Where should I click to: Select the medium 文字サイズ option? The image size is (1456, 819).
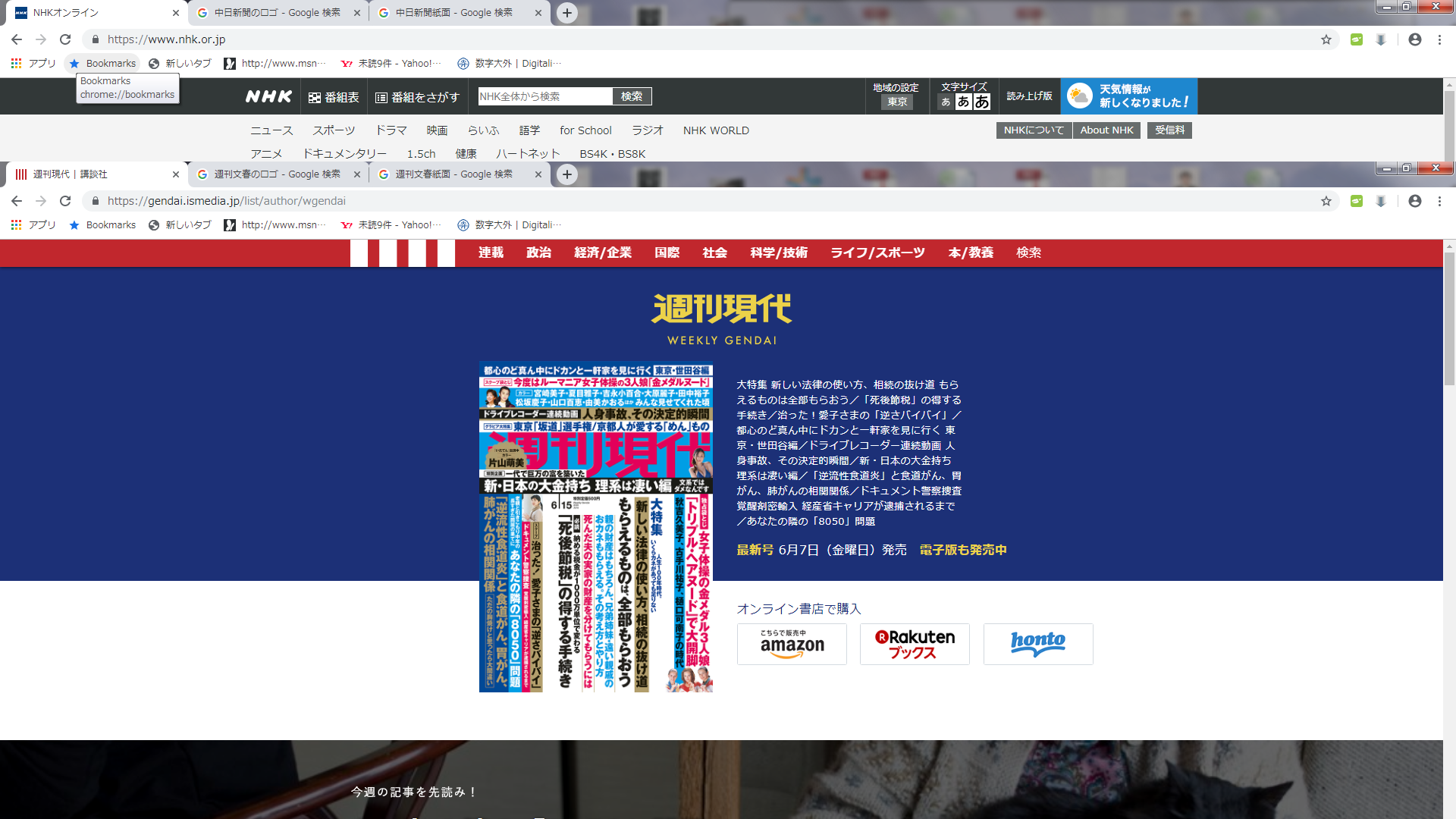click(x=963, y=102)
